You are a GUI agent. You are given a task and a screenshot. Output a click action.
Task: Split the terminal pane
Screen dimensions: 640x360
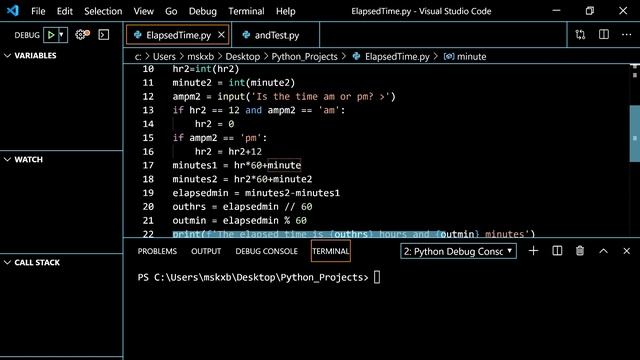[557, 251]
